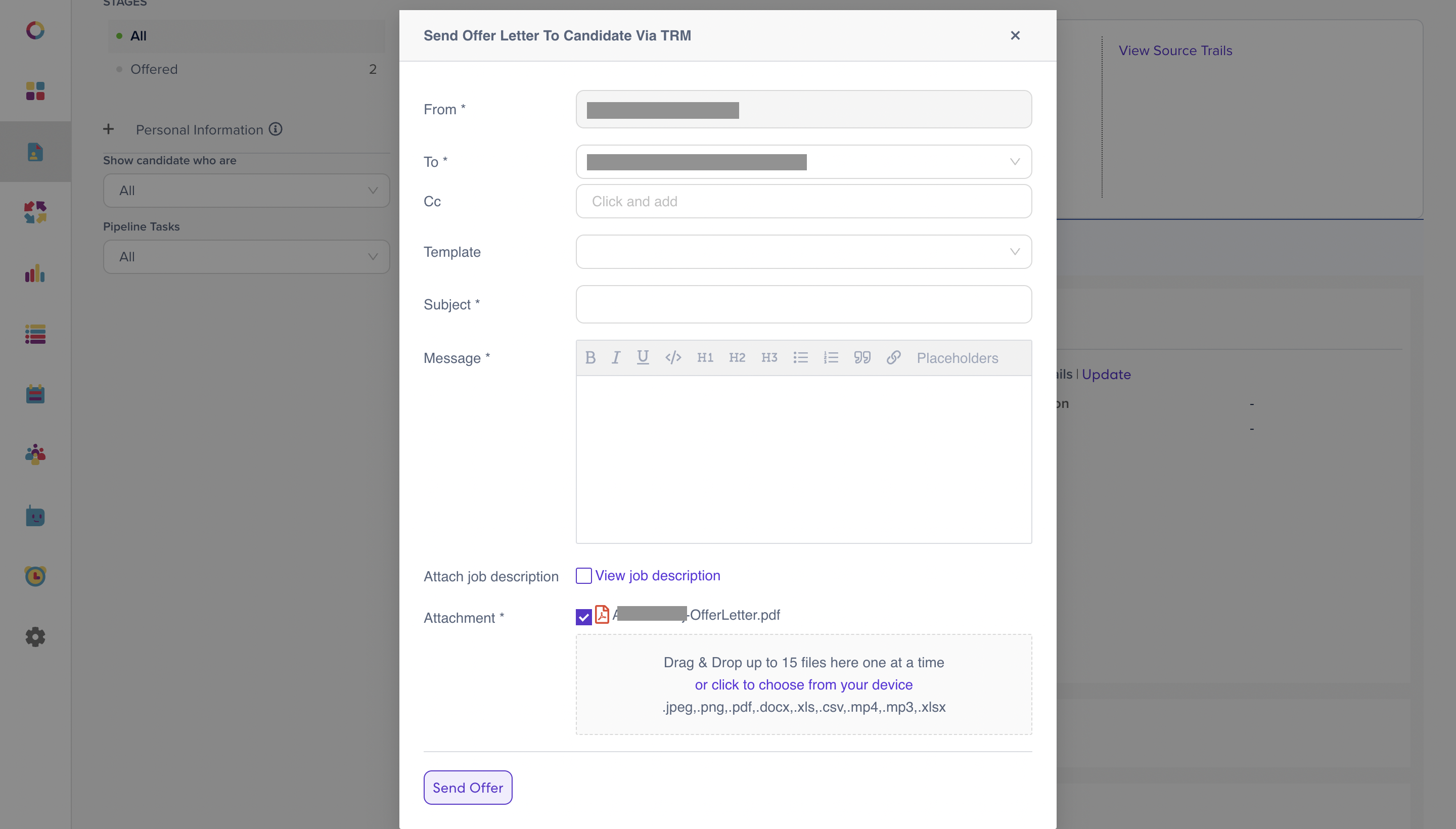Select the All stage

click(247, 36)
